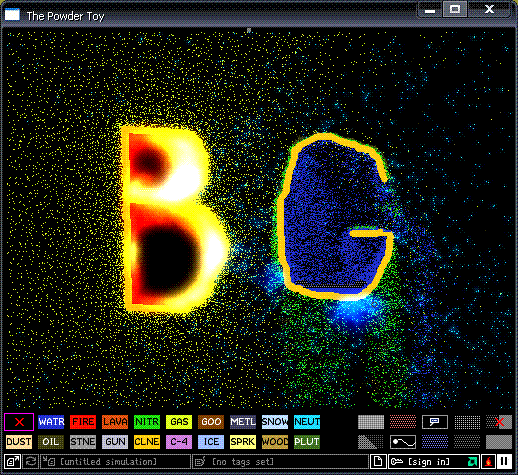Viewport: 518px width, 475px height.
Task: Click the reload simulation arrows icon
Action: 31,462
